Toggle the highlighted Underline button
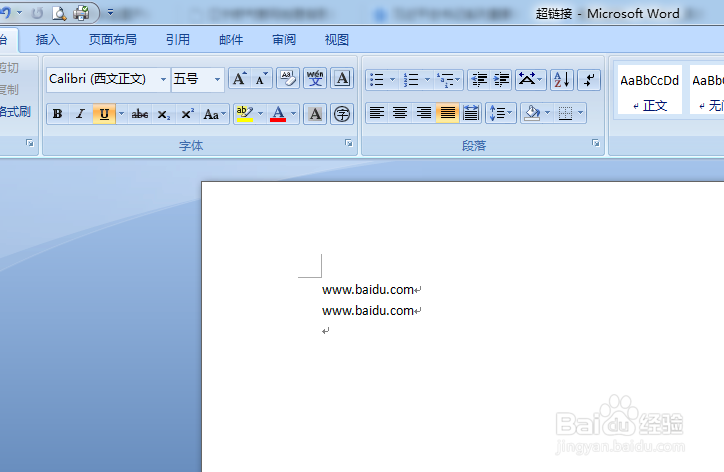Viewport: 724px width, 472px height. (x=104, y=114)
